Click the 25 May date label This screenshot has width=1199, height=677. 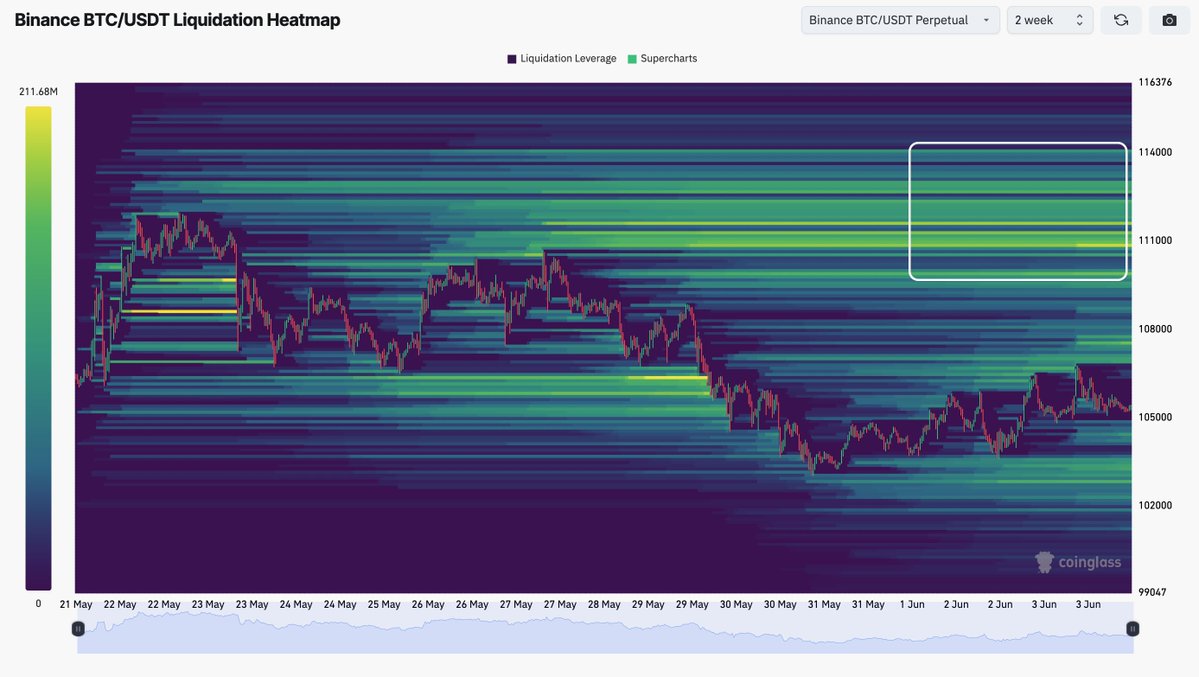[384, 604]
